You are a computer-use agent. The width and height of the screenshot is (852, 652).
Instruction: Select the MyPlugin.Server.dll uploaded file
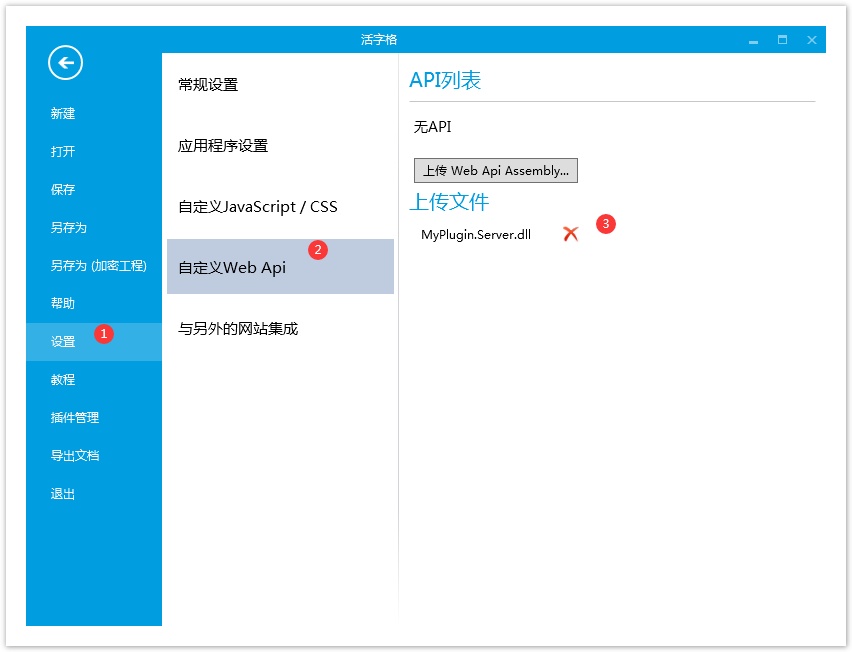475,235
